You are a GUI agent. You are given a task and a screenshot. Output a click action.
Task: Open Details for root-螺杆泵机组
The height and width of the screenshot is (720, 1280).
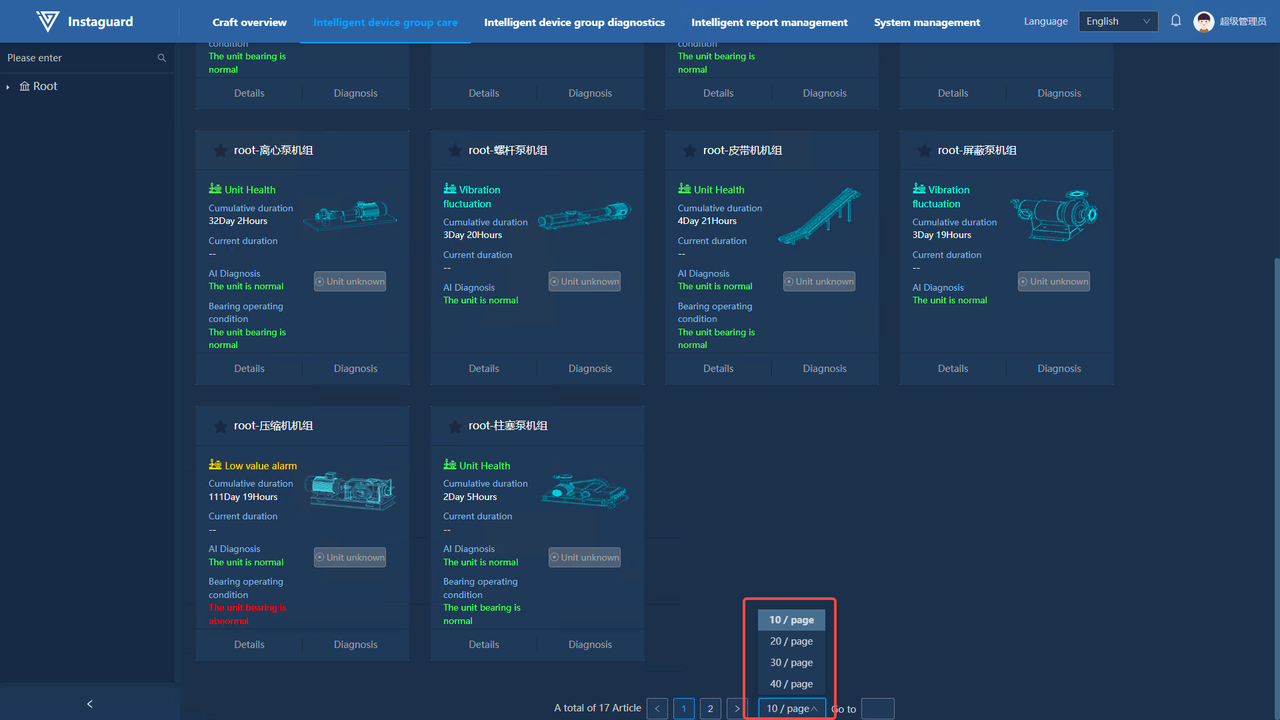[484, 369]
